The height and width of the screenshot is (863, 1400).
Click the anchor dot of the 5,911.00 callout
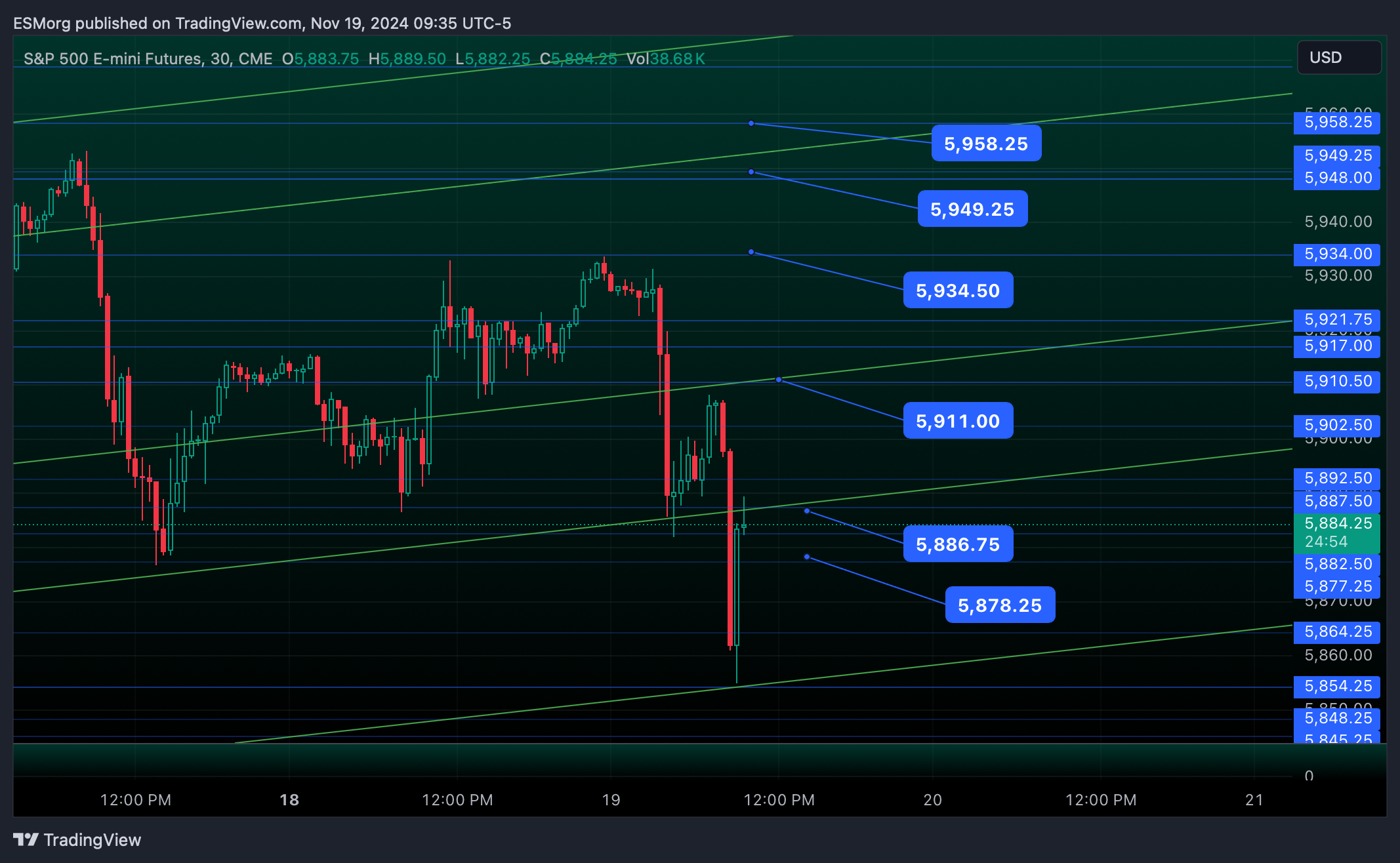(x=779, y=380)
